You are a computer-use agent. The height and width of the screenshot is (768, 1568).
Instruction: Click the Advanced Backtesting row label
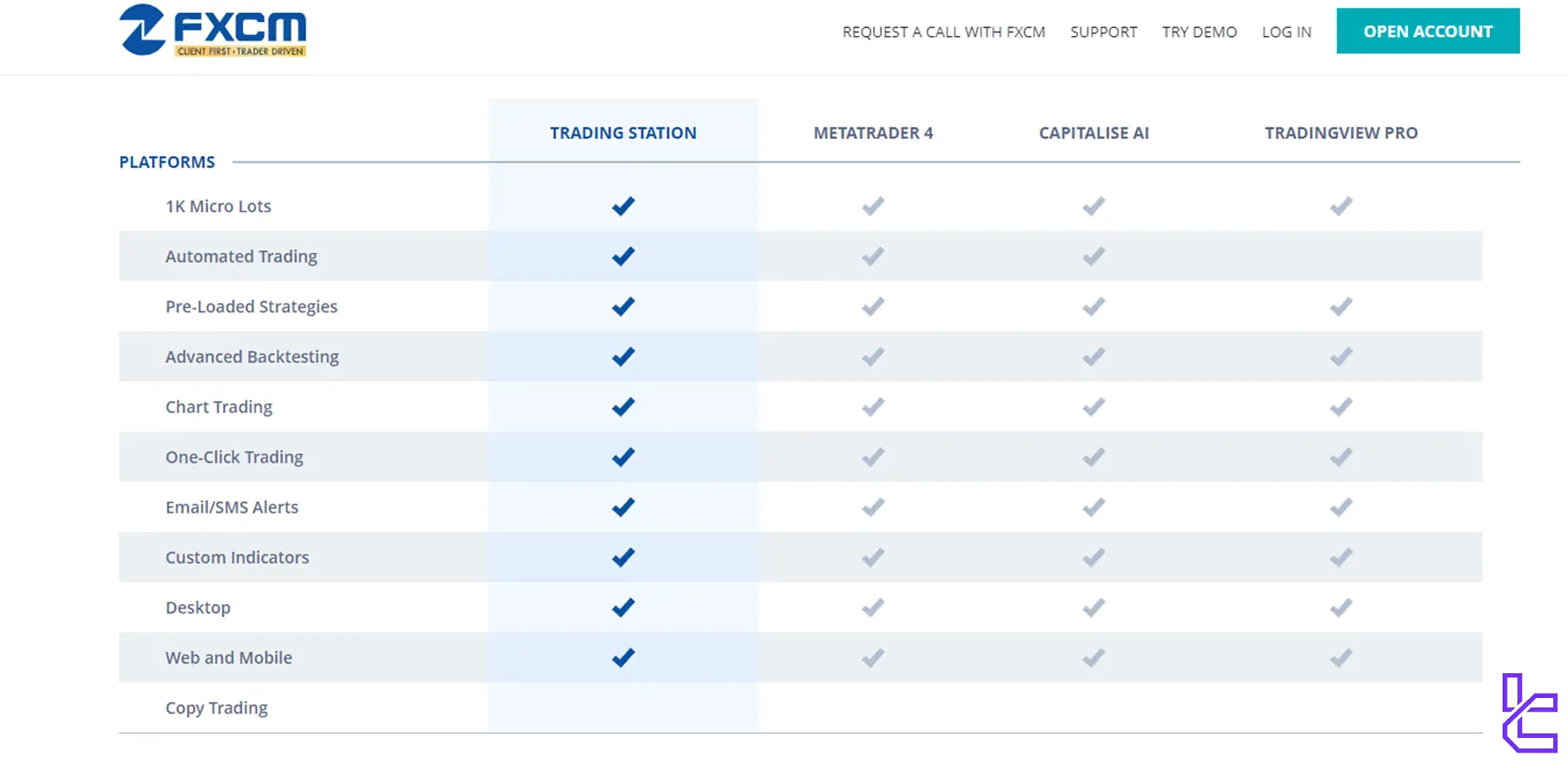click(252, 357)
